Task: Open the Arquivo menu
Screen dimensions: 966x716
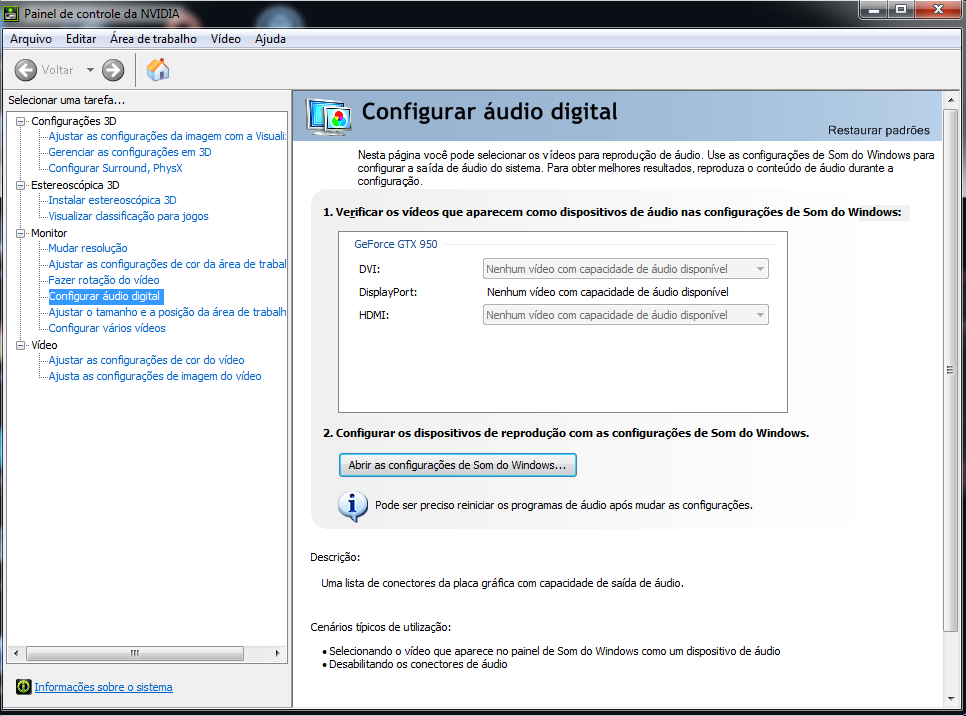Action: (31, 39)
